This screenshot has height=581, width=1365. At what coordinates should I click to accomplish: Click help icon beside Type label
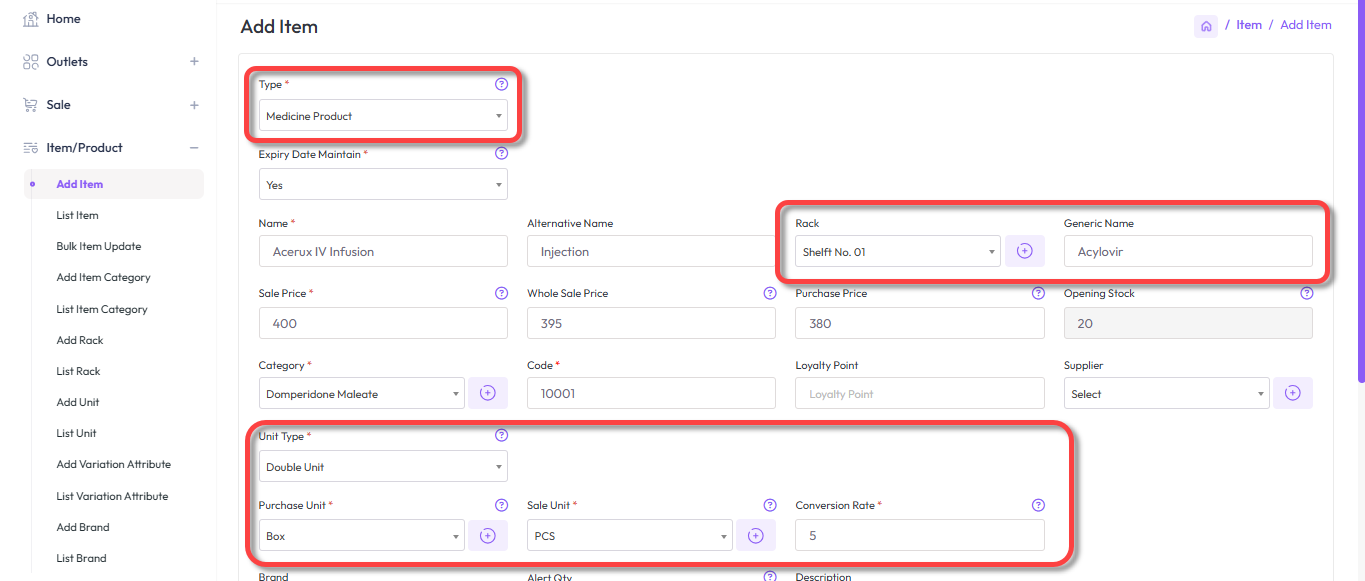(501, 84)
